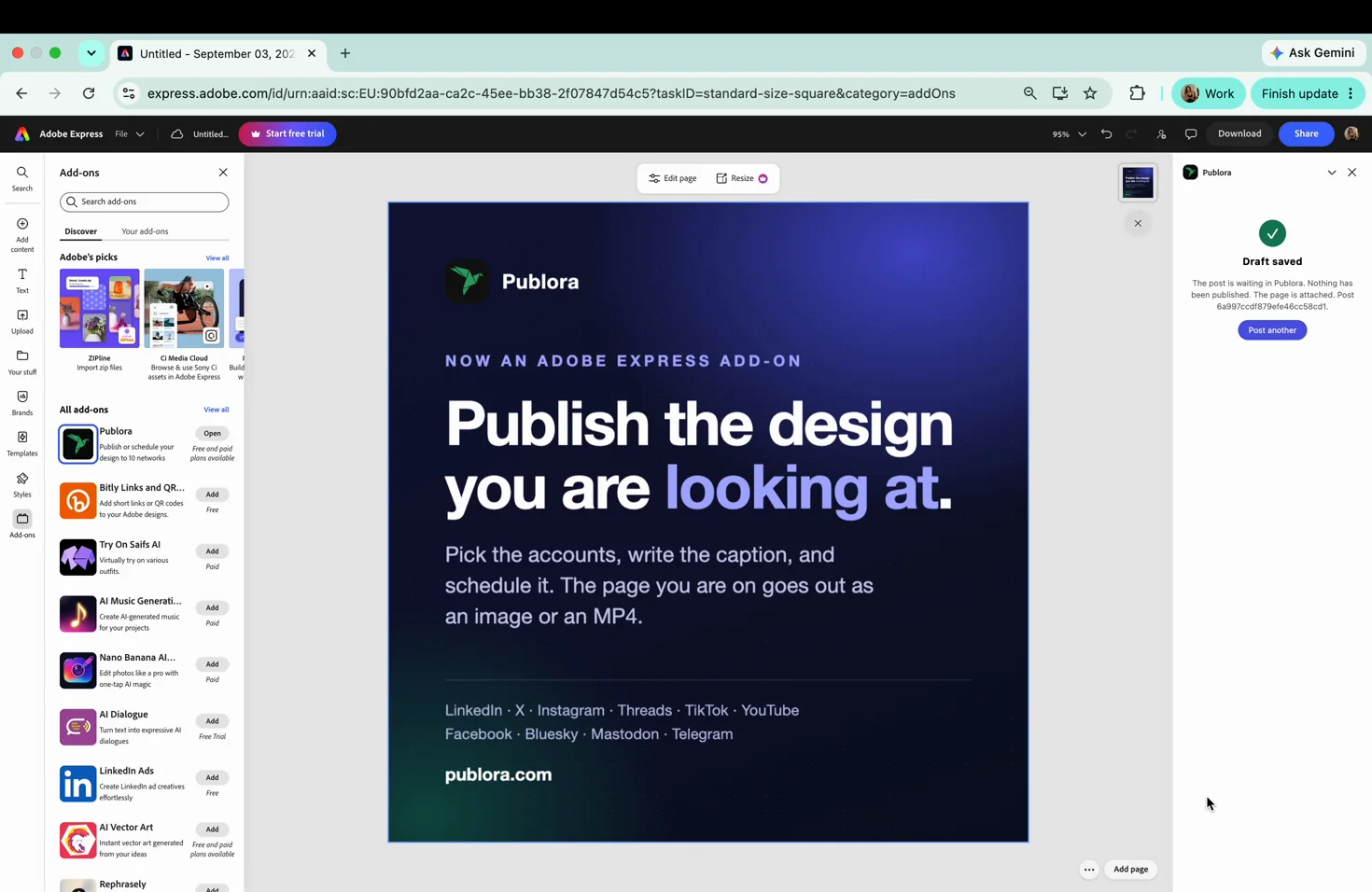The width and height of the screenshot is (1372, 892).
Task: Open the comments icon in top bar
Action: (x=1191, y=134)
